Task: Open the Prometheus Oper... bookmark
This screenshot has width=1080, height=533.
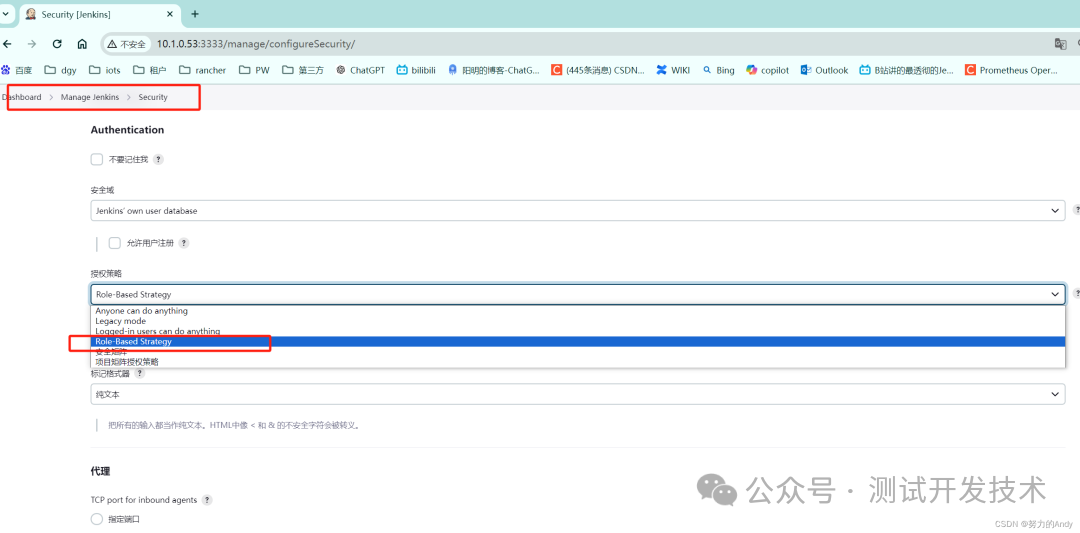Action: pos(1012,70)
